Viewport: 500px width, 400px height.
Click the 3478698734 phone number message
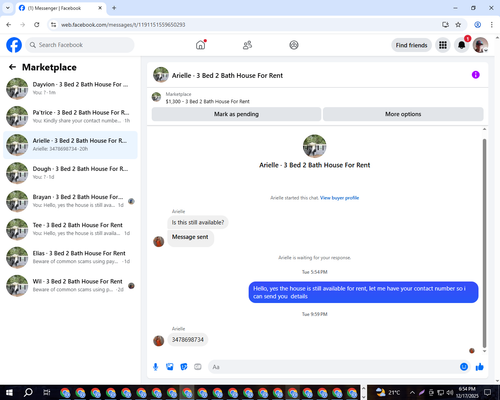click(188, 340)
